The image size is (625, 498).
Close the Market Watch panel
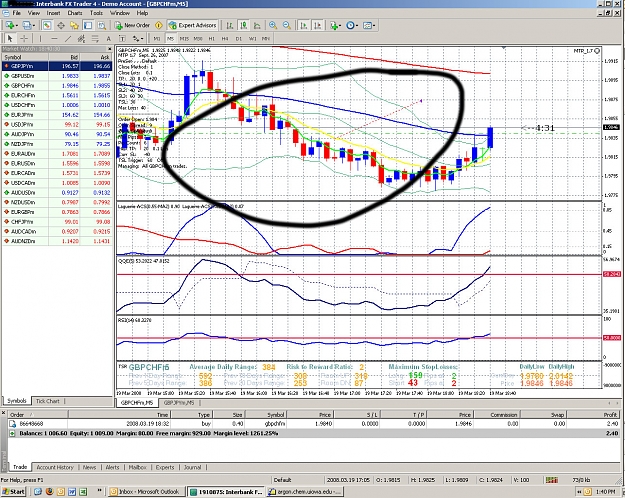[110, 49]
